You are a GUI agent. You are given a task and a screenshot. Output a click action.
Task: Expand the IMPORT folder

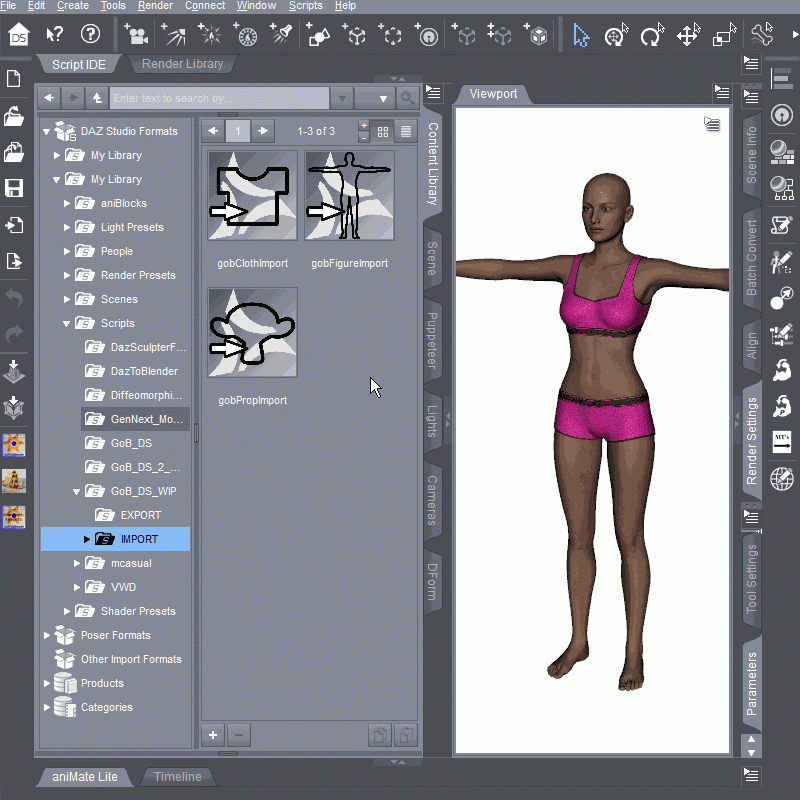pyautogui.click(x=87, y=539)
